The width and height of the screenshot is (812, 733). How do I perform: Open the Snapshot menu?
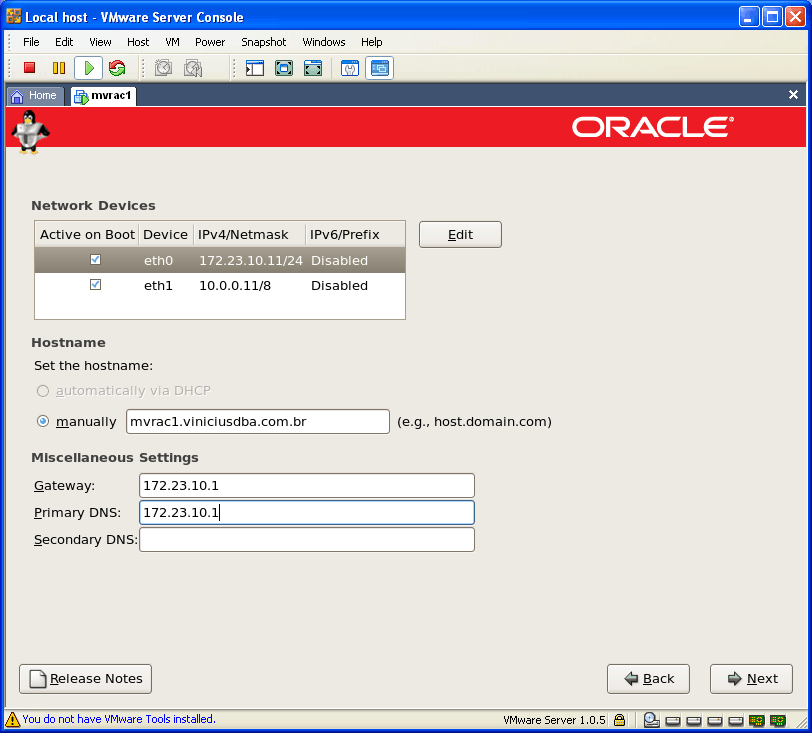pos(263,42)
